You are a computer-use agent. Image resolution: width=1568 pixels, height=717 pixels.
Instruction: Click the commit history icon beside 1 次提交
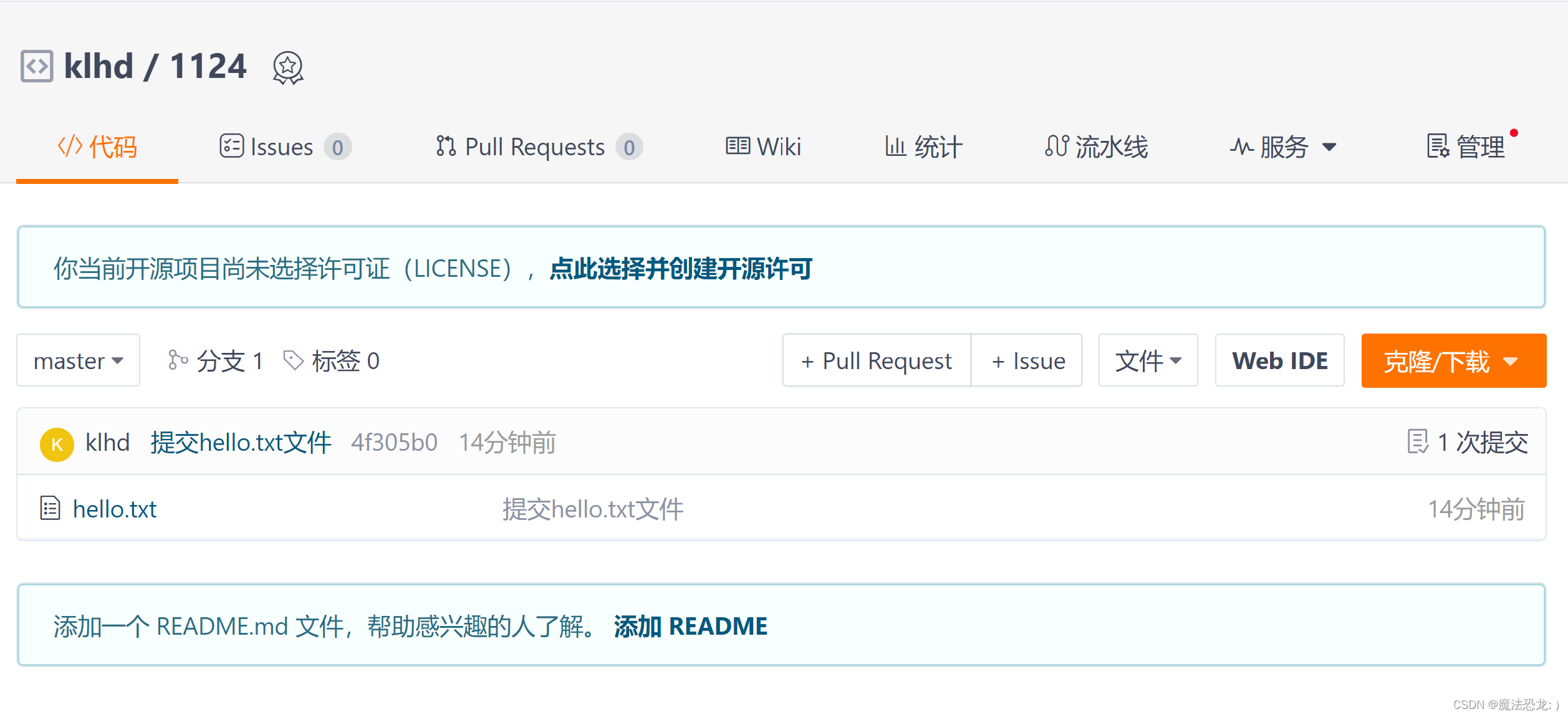[1417, 442]
